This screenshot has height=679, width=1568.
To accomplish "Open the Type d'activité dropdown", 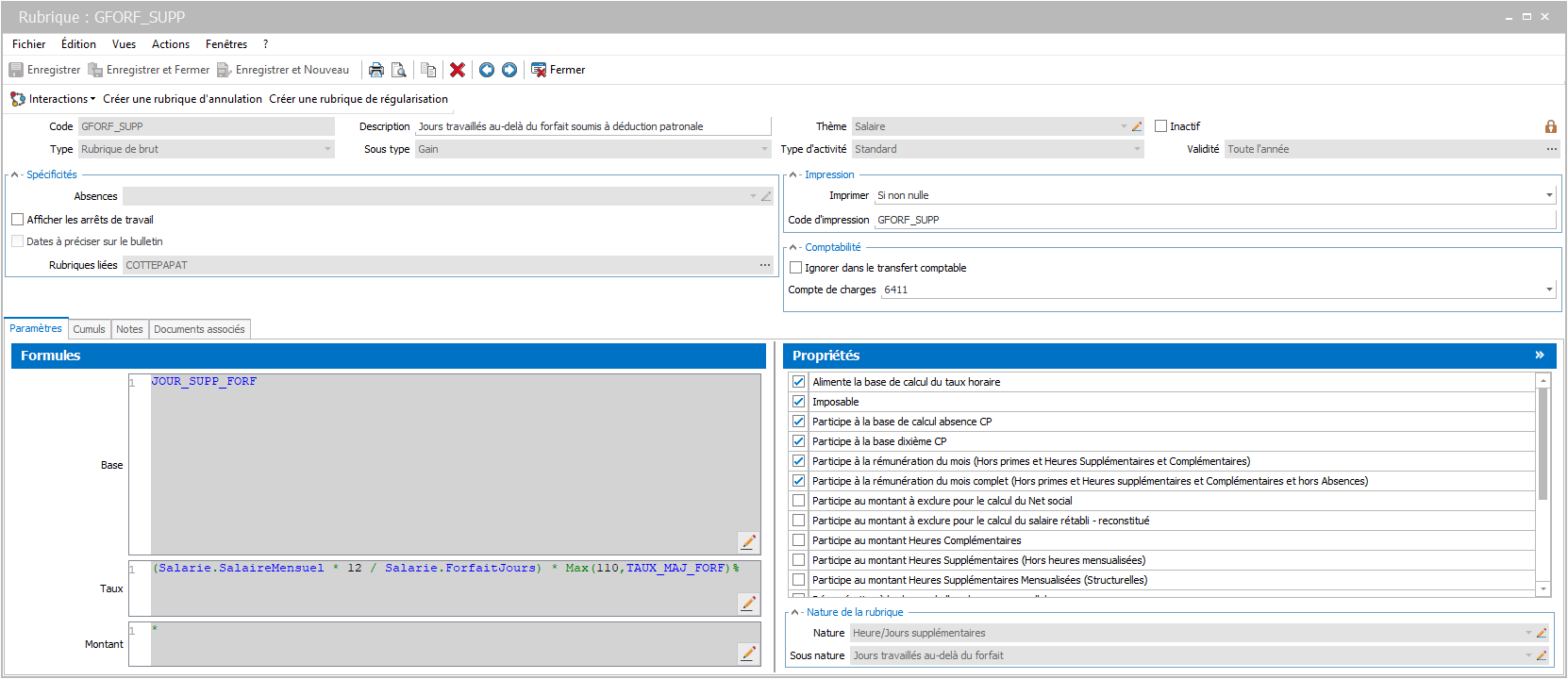I will pyautogui.click(x=1137, y=149).
